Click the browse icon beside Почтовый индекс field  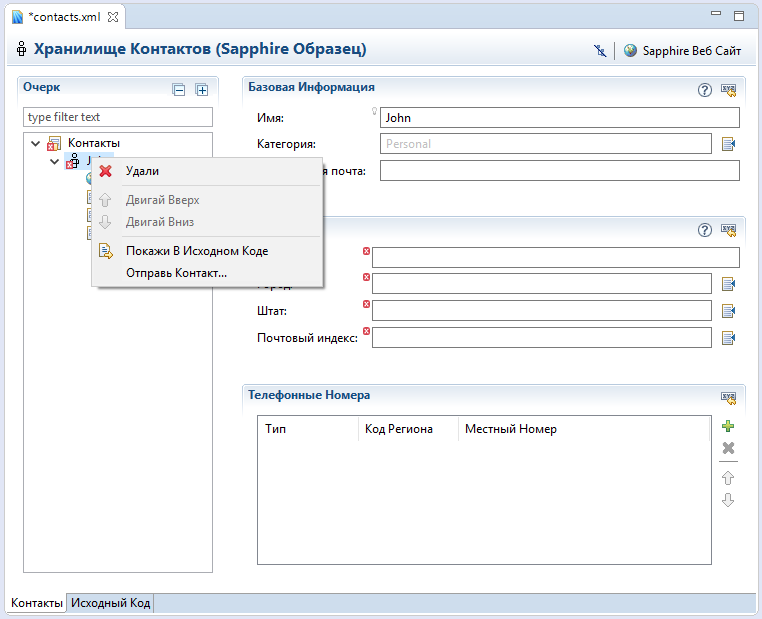click(x=728, y=338)
